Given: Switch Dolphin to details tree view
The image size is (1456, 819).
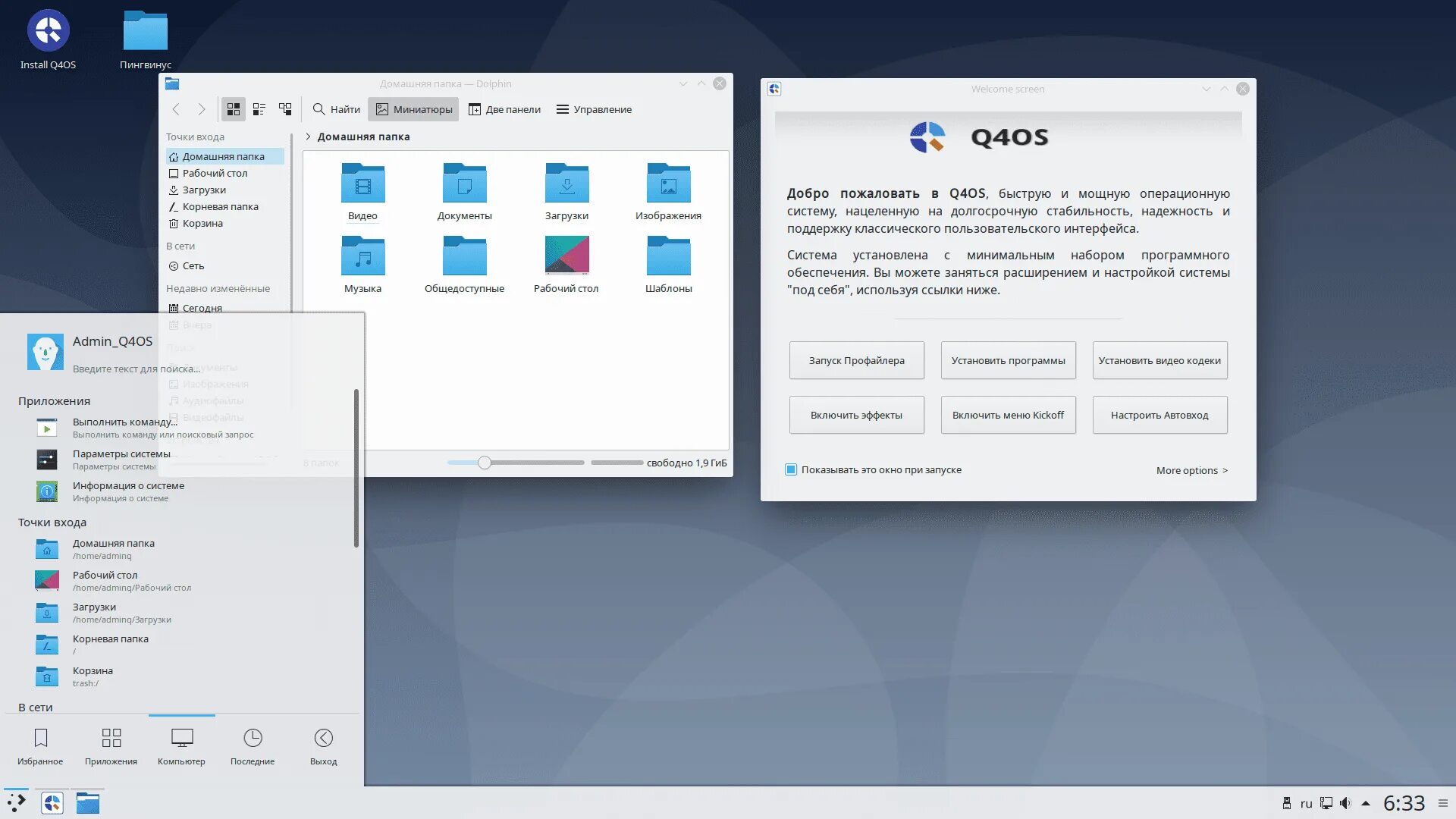Looking at the screenshot, I should click(x=285, y=109).
